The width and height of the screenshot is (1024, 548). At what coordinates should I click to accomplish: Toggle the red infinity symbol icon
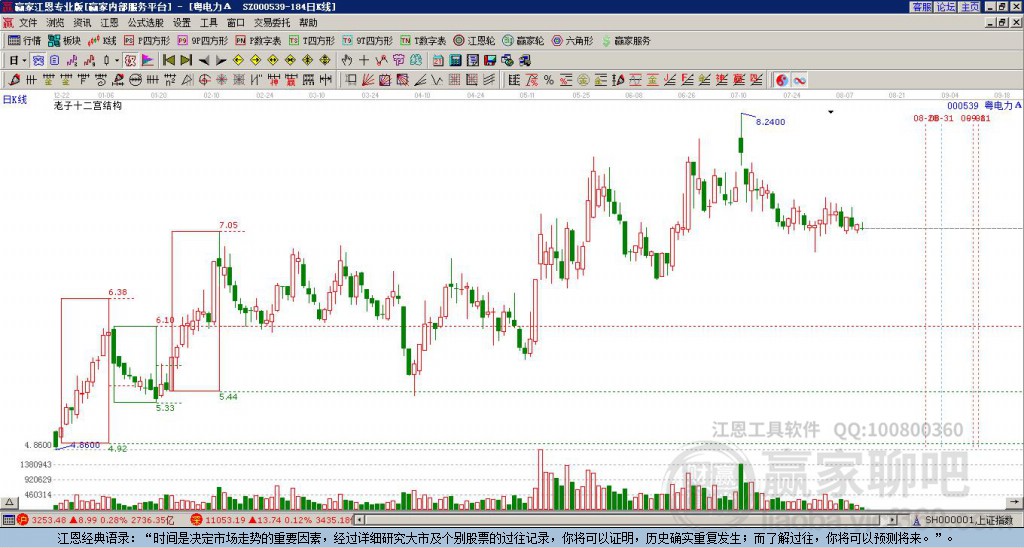(799, 80)
